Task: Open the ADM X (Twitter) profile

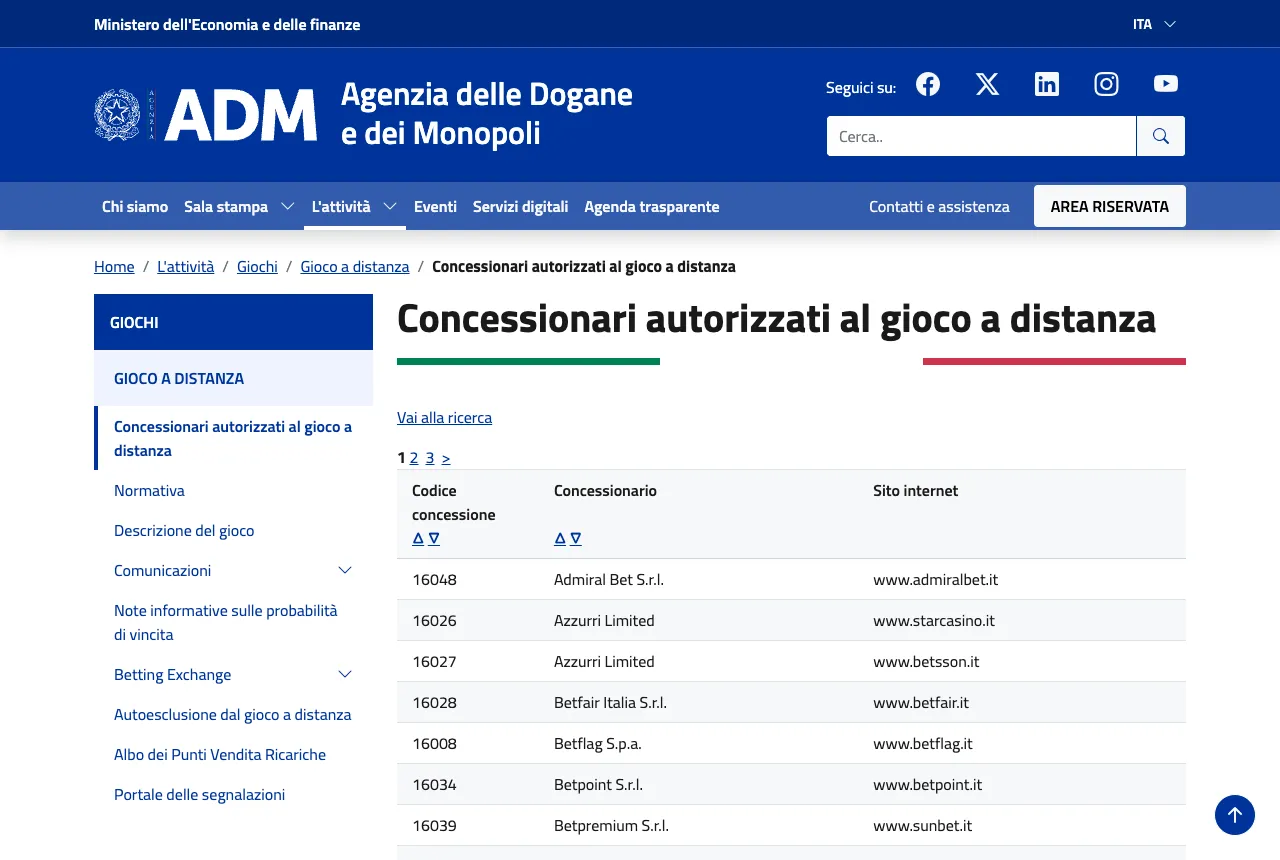Action: (987, 84)
